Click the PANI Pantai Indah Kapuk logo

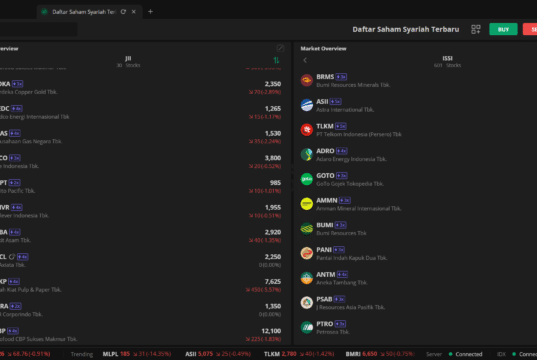[x=307, y=253]
